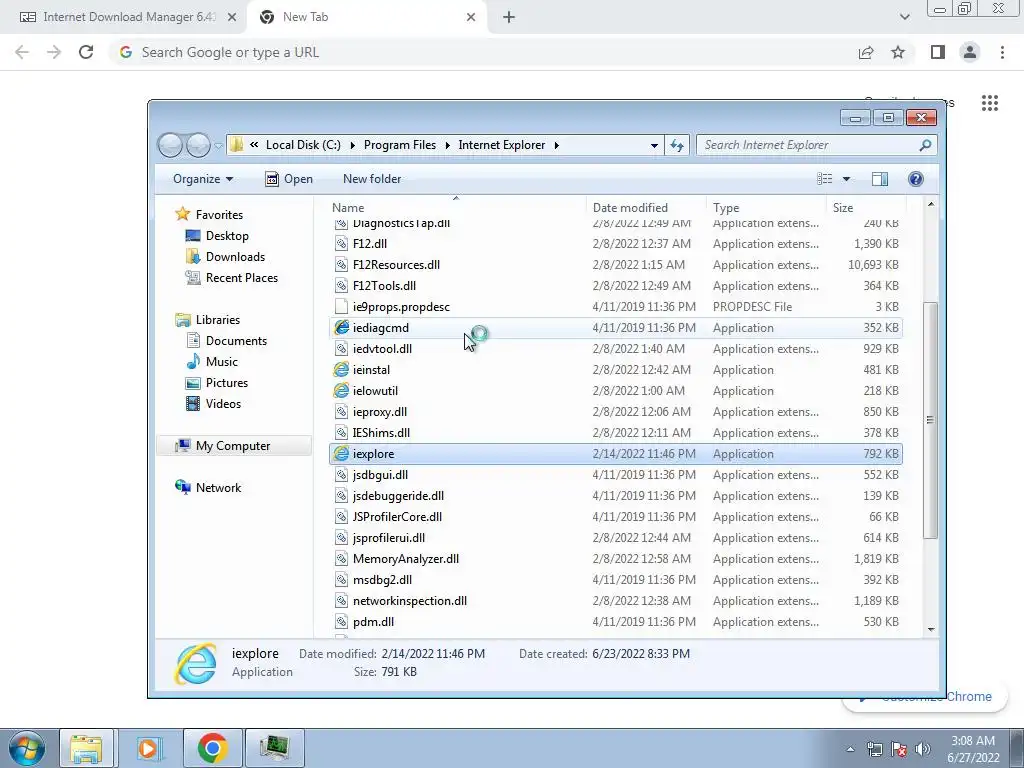Viewport: 1024px width, 768px height.
Task: Open Chrome side panel icon
Action: tap(938, 52)
